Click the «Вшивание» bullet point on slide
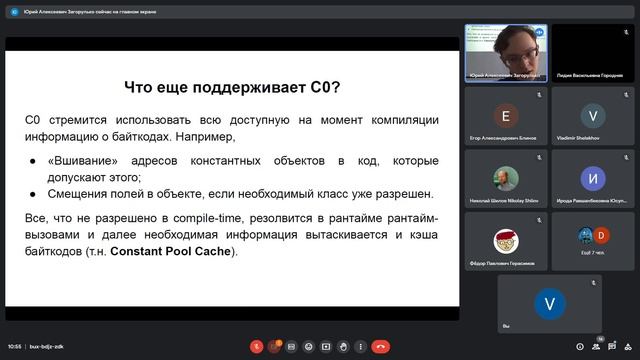Image resolution: width=640 pixels, height=360 pixels. pos(243,169)
